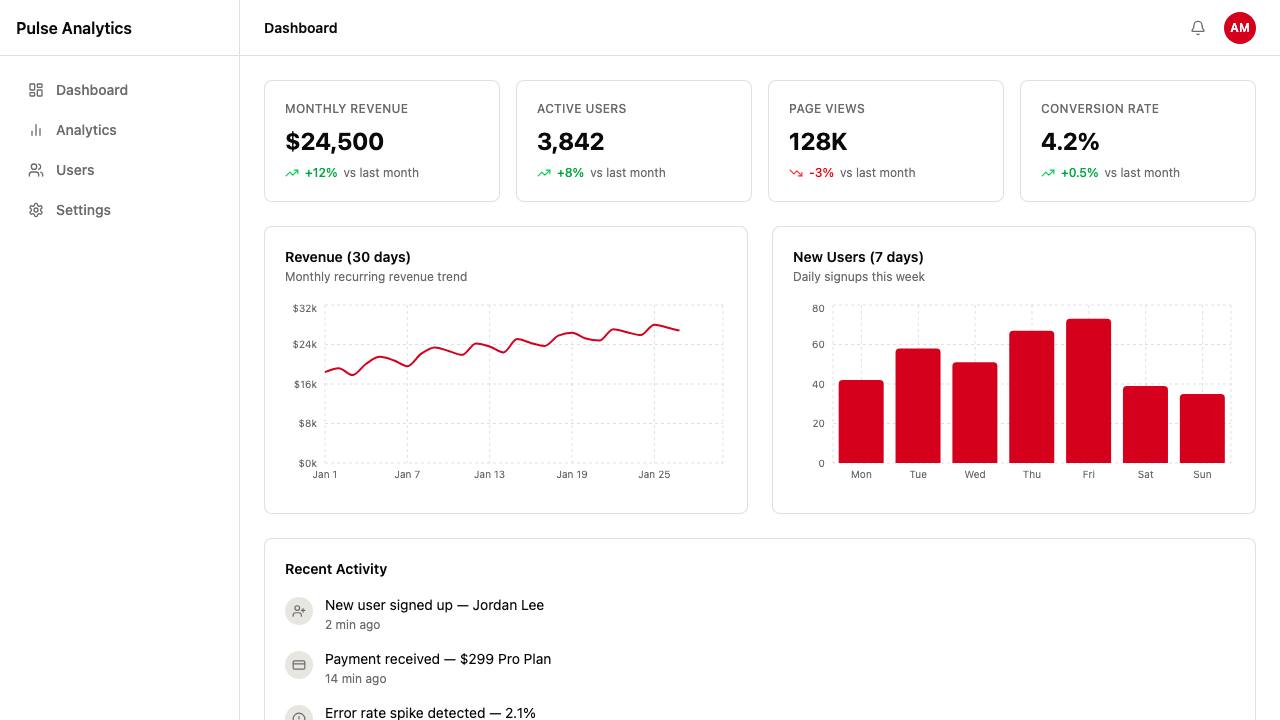Open the AM user avatar

pos(1240,28)
